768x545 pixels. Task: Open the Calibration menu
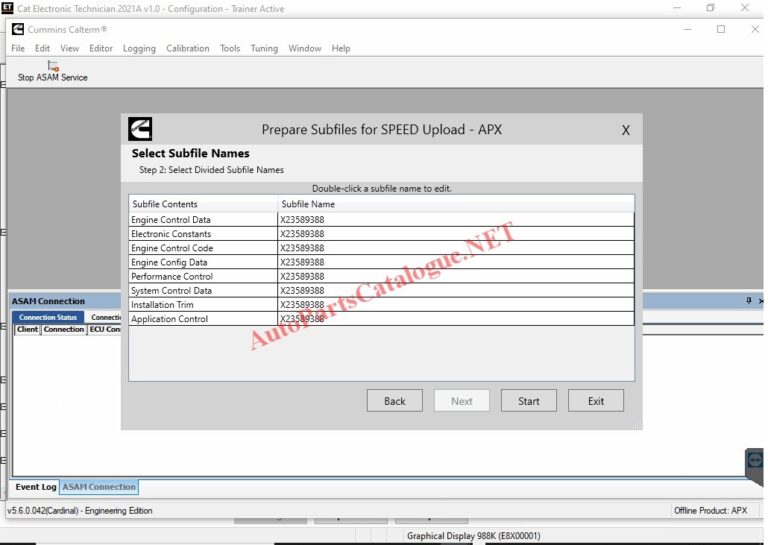[x=188, y=48]
